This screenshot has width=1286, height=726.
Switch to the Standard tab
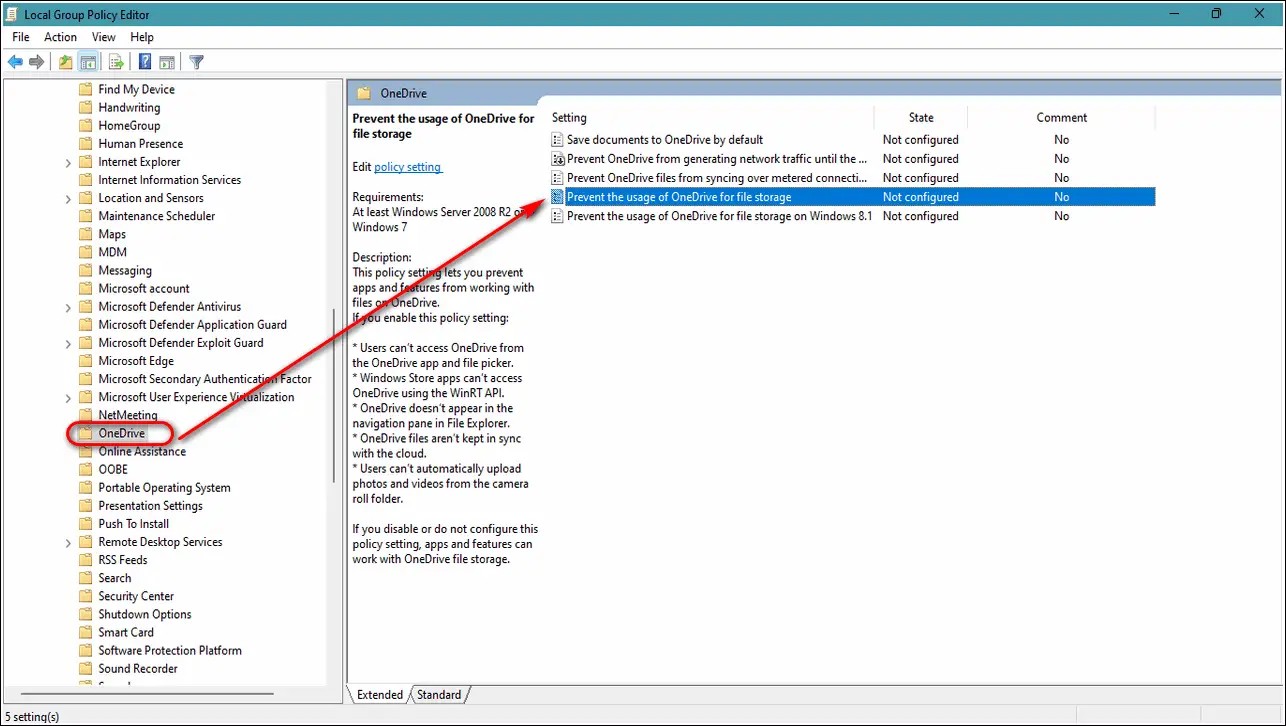(439, 695)
